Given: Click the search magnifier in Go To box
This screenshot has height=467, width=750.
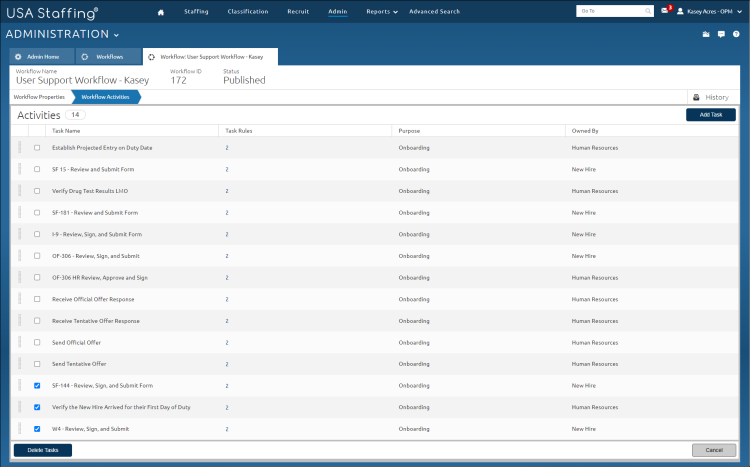Looking at the screenshot, I should pyautogui.click(x=648, y=11).
